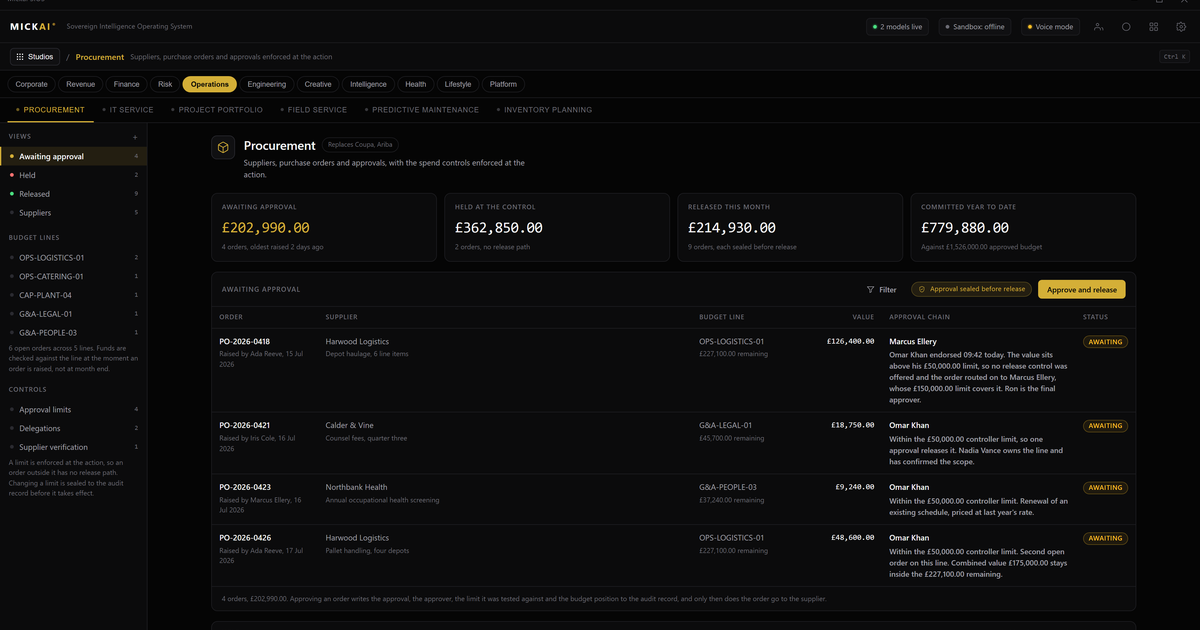Open order PO-2026-0418
Viewport: 1200px width, 630px height.
[244, 341]
